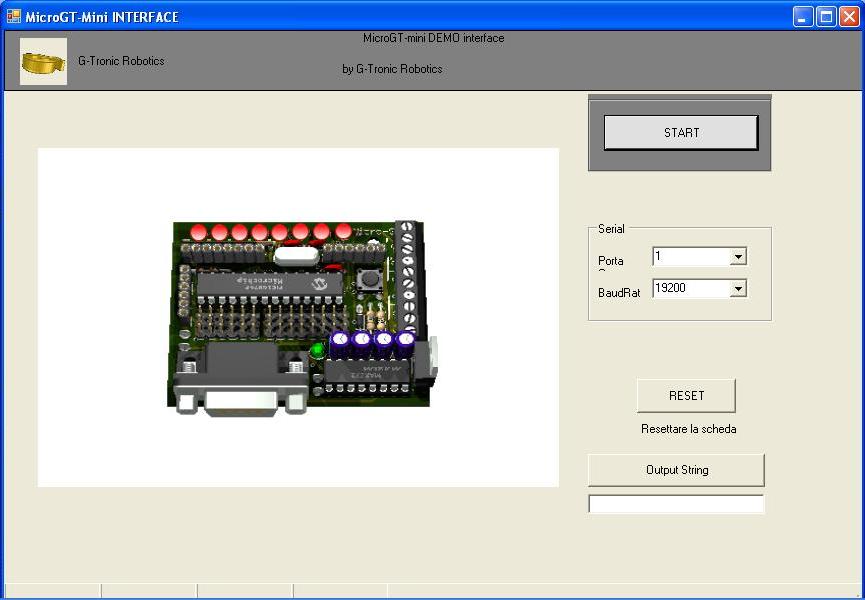Minimize the MicroGT-Mini INTERFACE window
This screenshot has height=600, width=865.
(803, 17)
